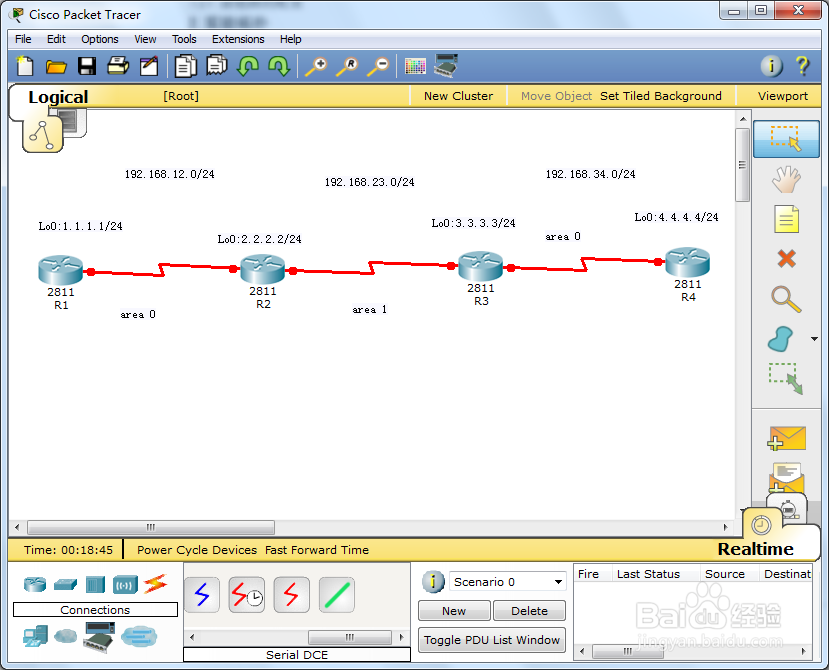
Task: Open the Options menu
Action: pos(99,39)
